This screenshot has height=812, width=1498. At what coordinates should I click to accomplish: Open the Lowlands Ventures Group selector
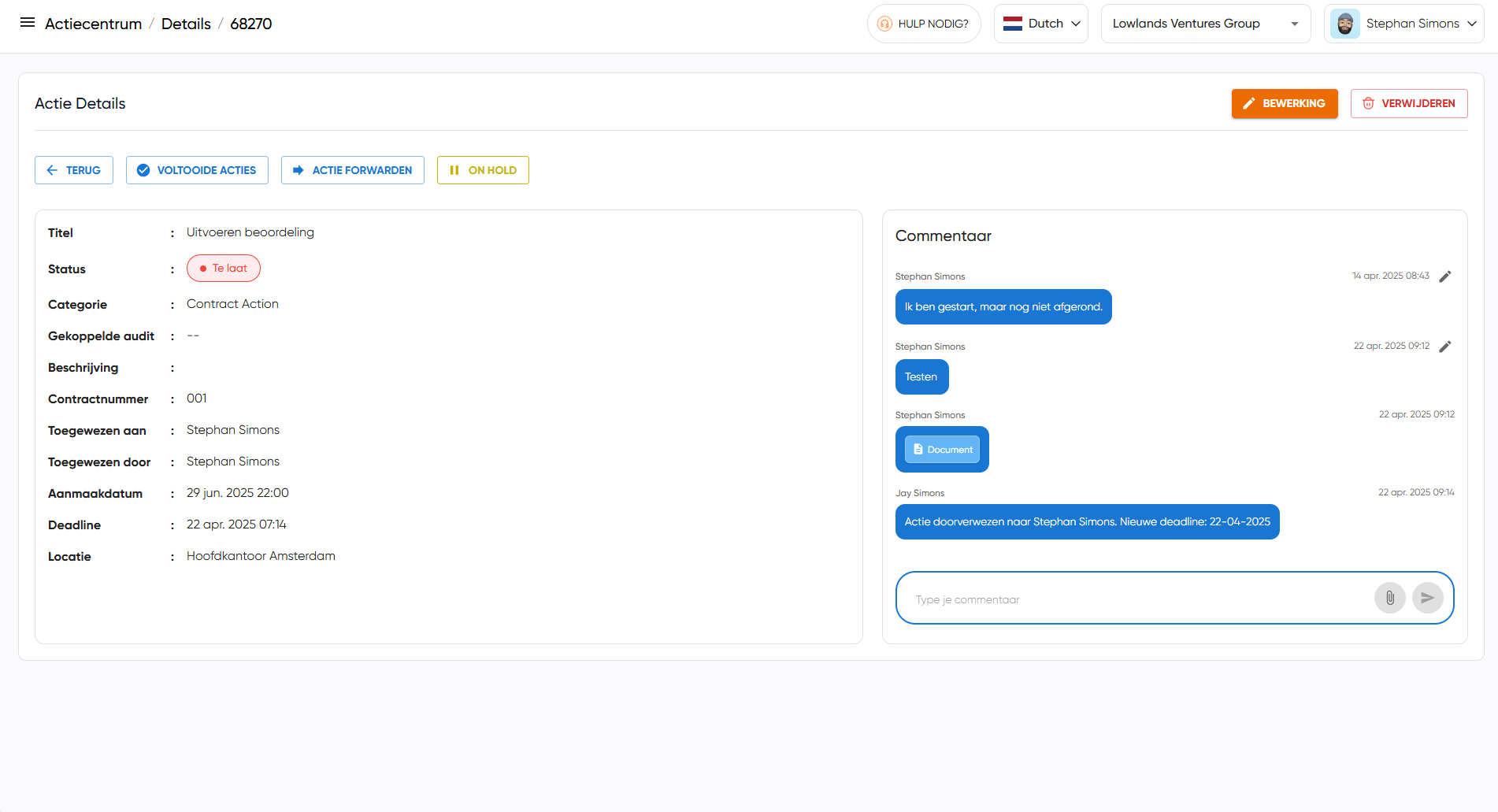point(1205,24)
